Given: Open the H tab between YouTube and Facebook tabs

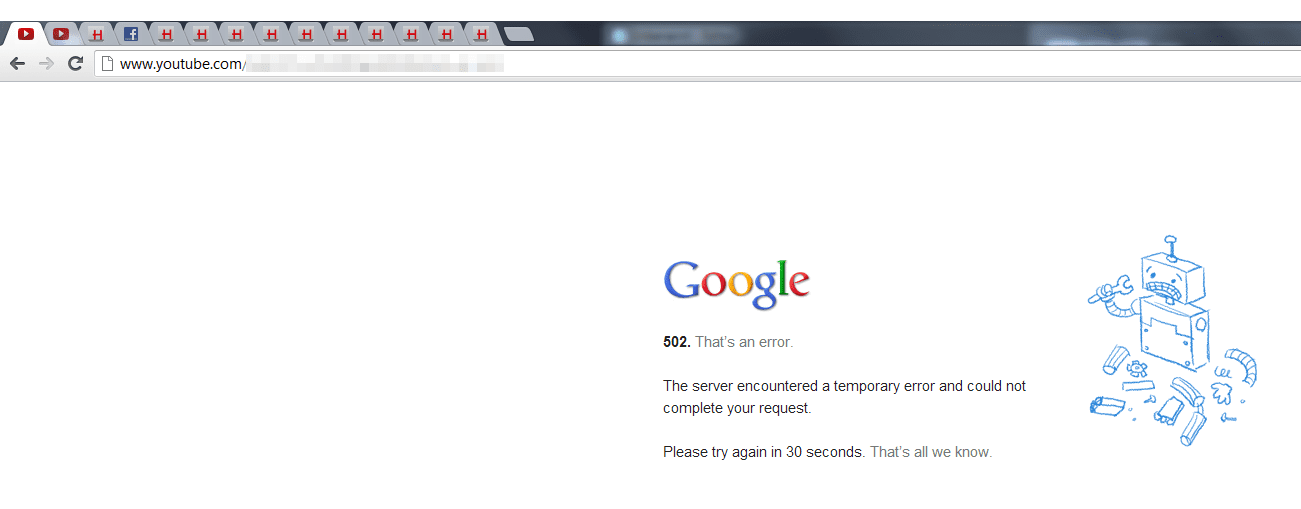Looking at the screenshot, I should [96, 34].
